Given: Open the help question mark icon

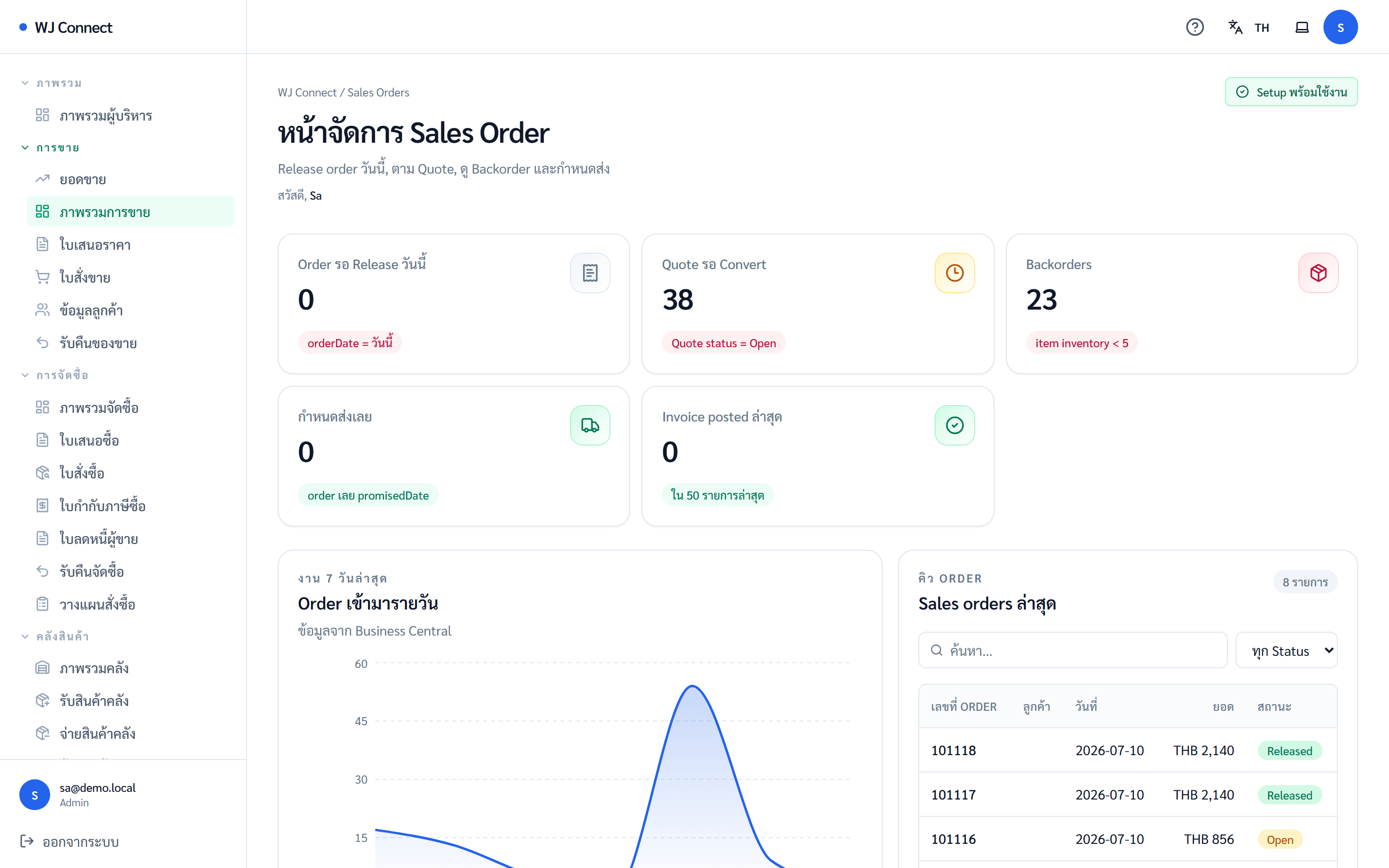Looking at the screenshot, I should pyautogui.click(x=1195, y=27).
